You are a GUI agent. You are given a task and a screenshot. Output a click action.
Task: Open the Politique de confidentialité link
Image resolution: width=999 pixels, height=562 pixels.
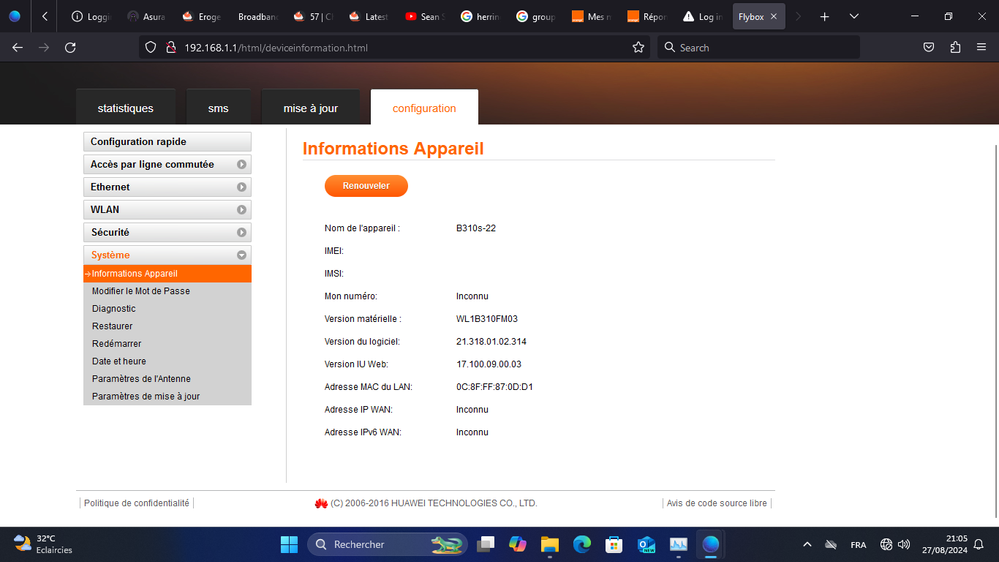[136, 503]
